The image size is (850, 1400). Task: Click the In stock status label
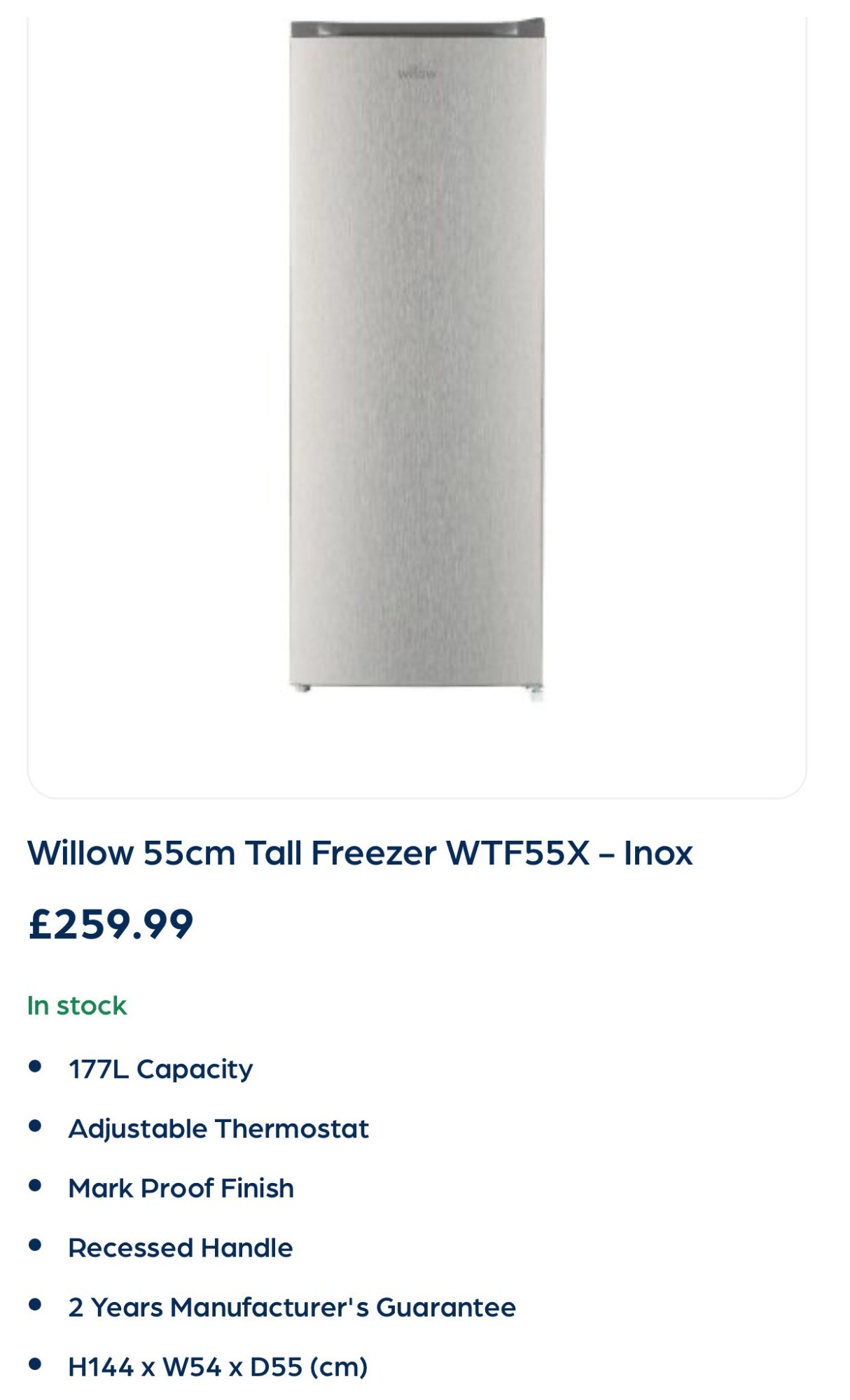pyautogui.click(x=77, y=1006)
